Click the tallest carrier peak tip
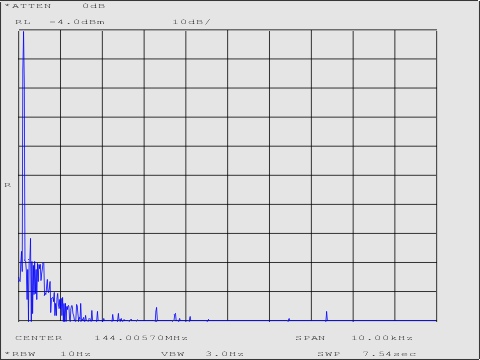Viewport: 480px width, 360px height. point(23,32)
